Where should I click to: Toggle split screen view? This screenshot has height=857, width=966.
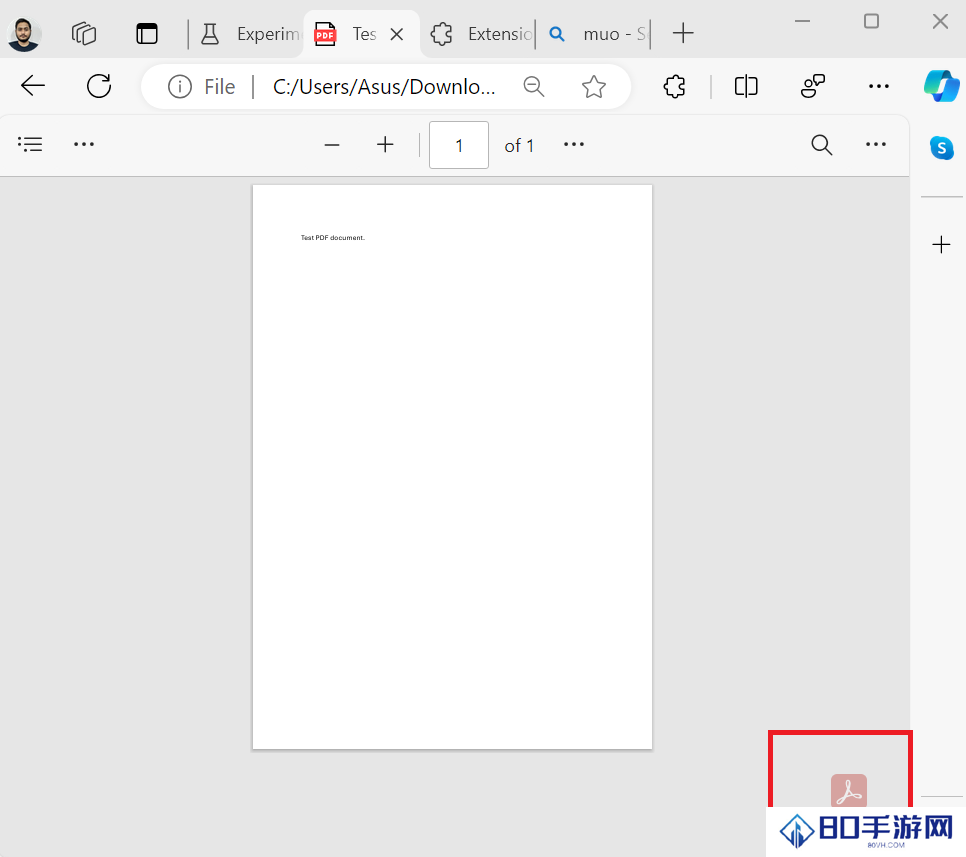point(745,86)
